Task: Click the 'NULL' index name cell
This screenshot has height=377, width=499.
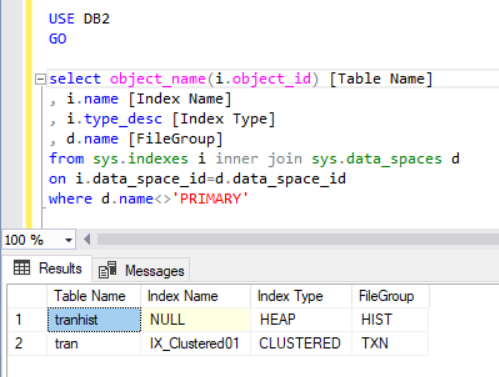Action: point(196,320)
